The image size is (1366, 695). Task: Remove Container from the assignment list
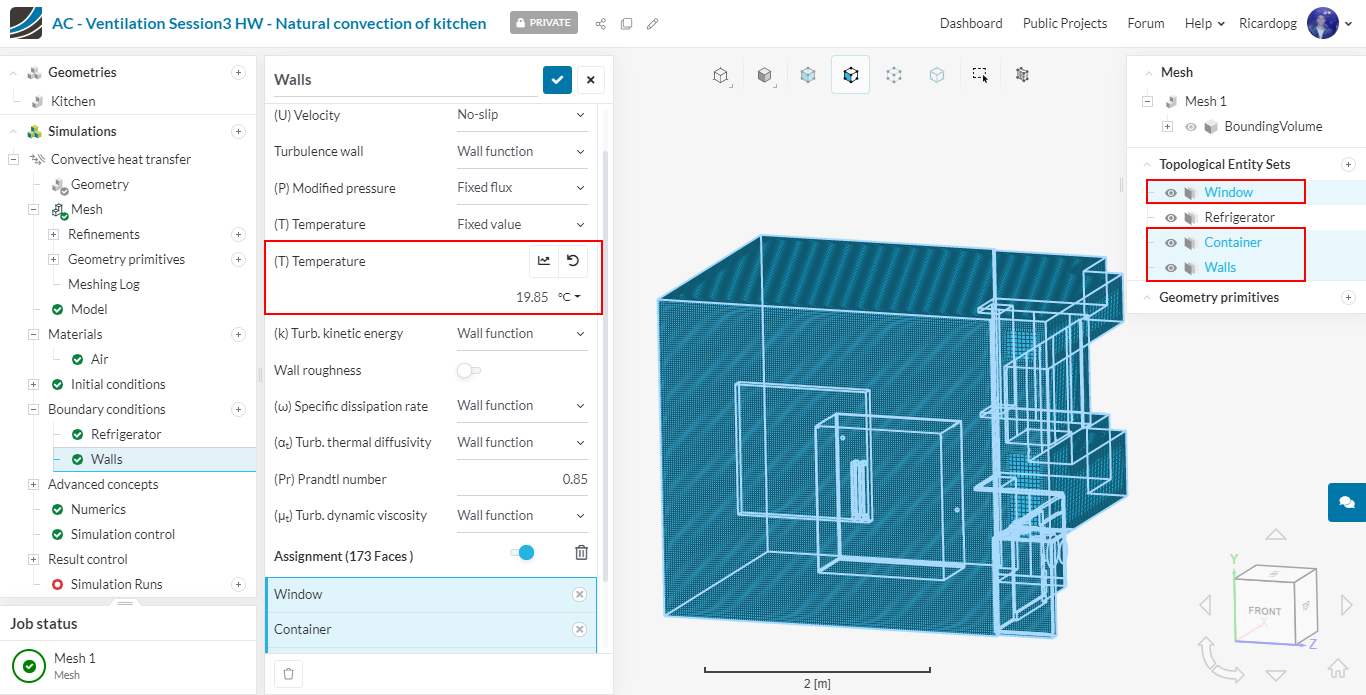579,629
